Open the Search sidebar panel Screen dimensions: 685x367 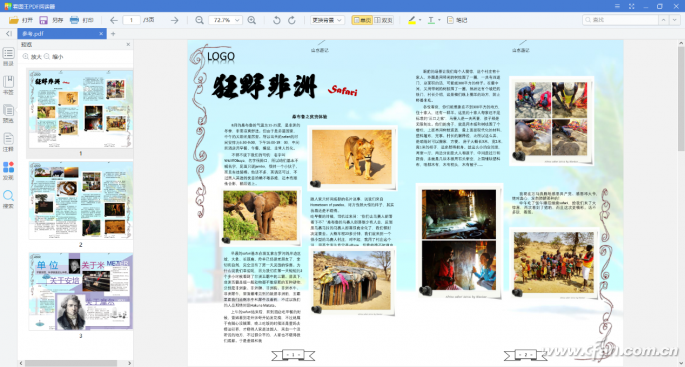tap(8, 199)
